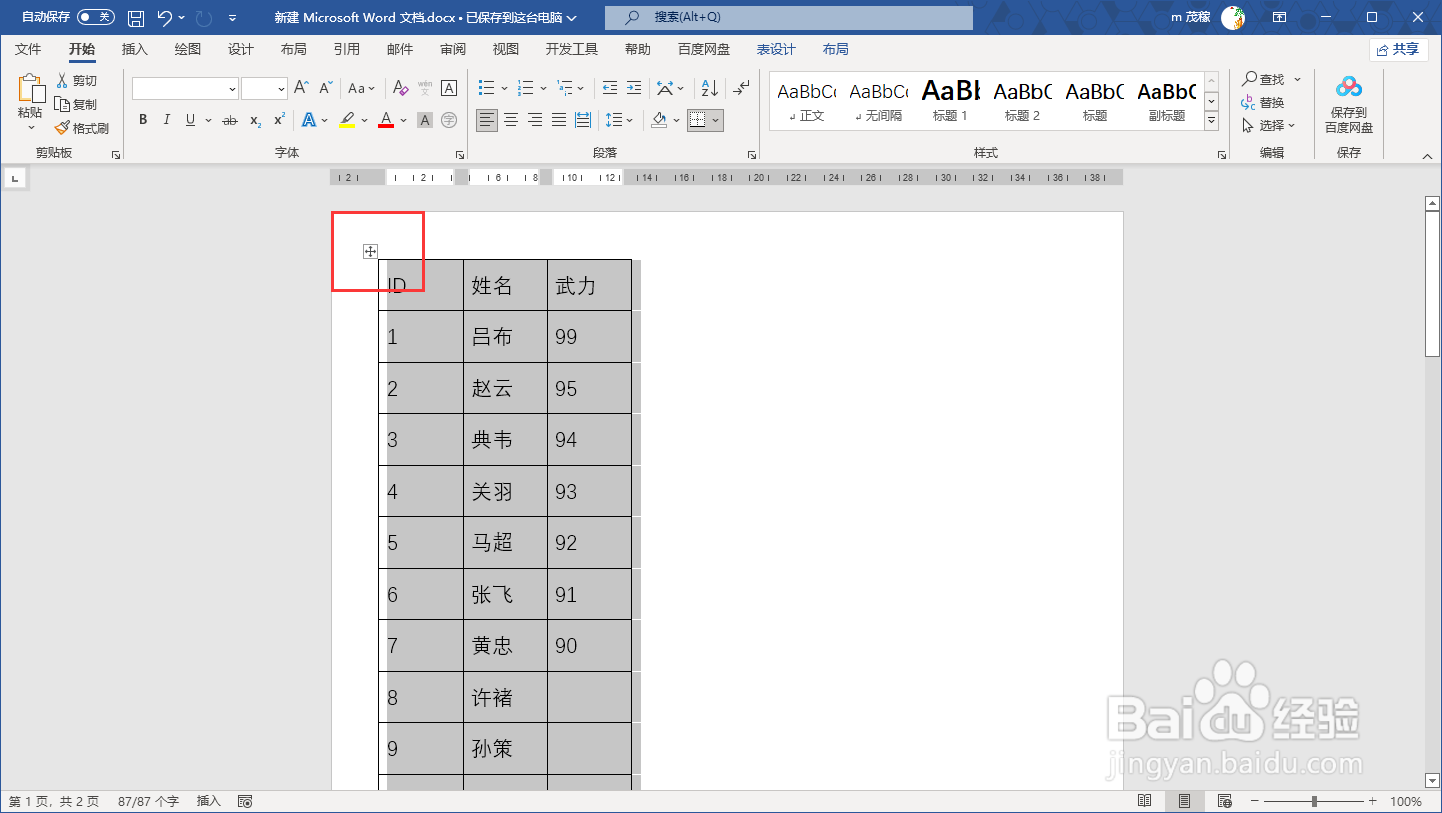Toggle the Show/Hide paragraph marks icon

point(741,88)
